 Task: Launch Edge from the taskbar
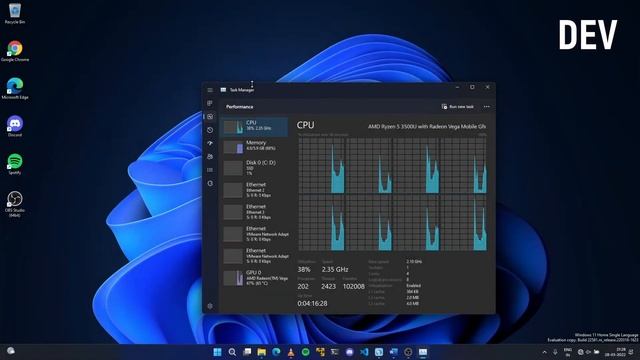[276, 352]
